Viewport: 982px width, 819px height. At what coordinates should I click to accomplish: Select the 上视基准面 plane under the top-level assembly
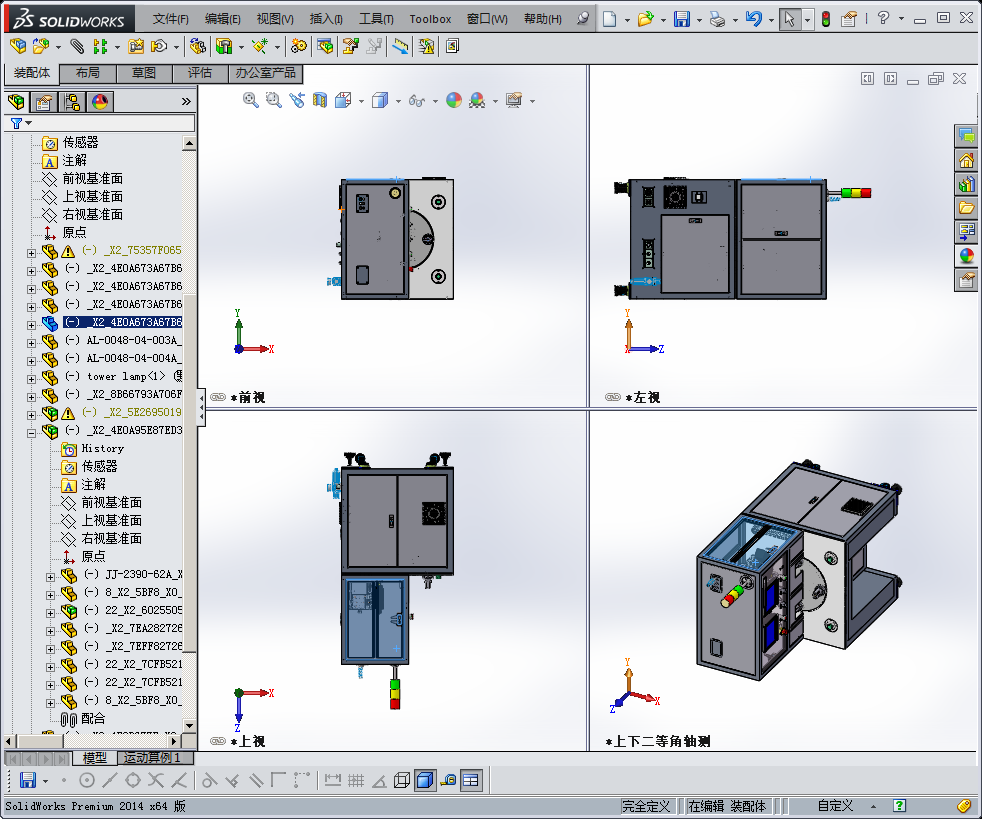(93, 197)
